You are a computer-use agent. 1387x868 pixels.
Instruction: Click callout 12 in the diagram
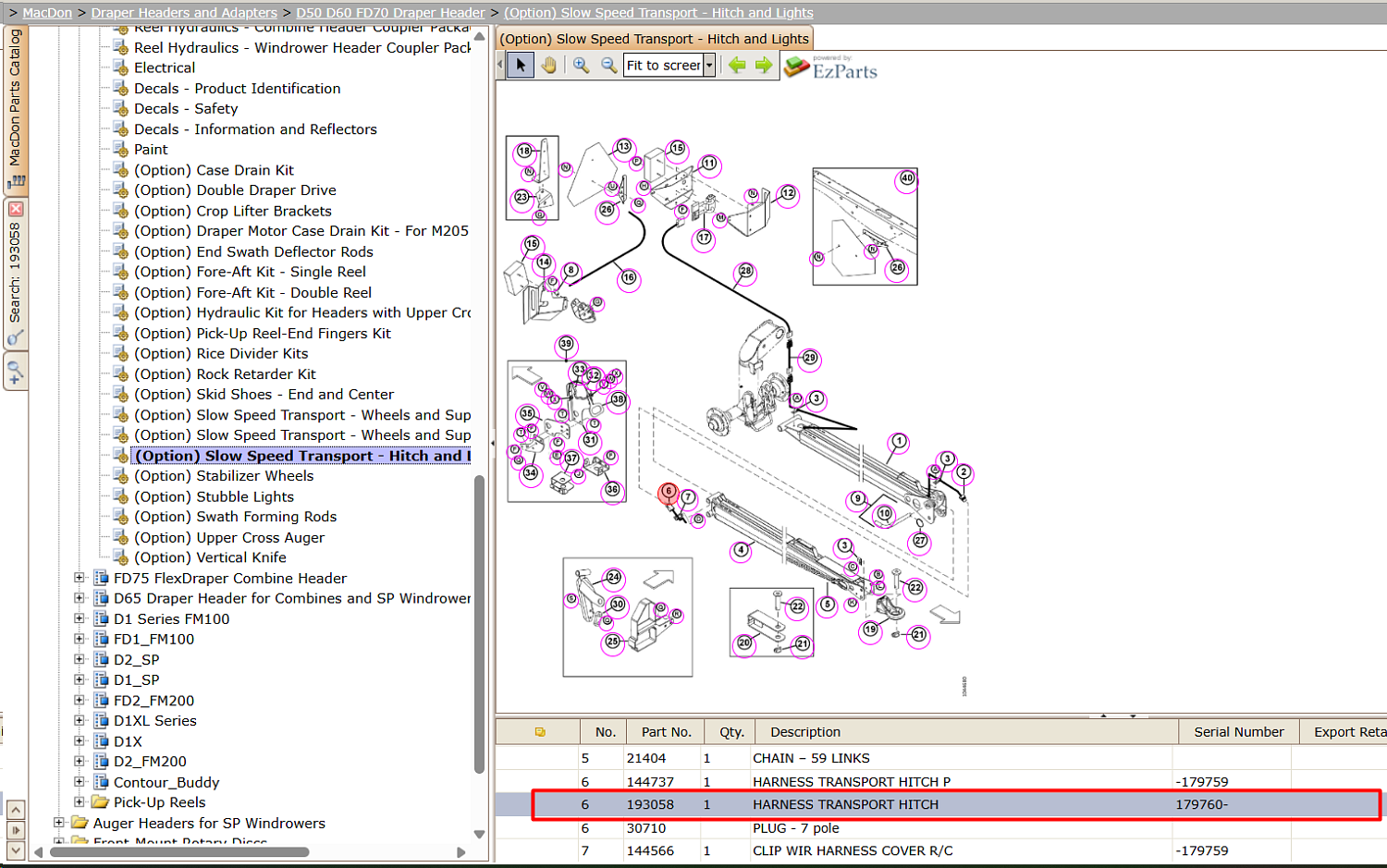pos(788,193)
